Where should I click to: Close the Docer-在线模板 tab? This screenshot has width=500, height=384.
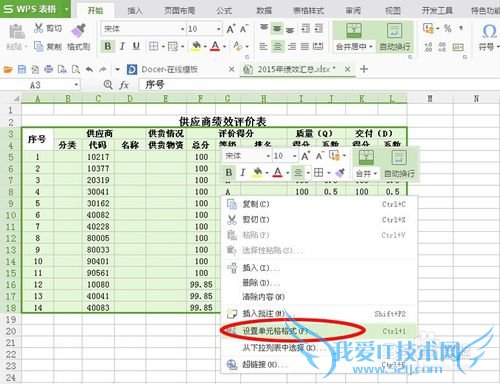[231, 69]
